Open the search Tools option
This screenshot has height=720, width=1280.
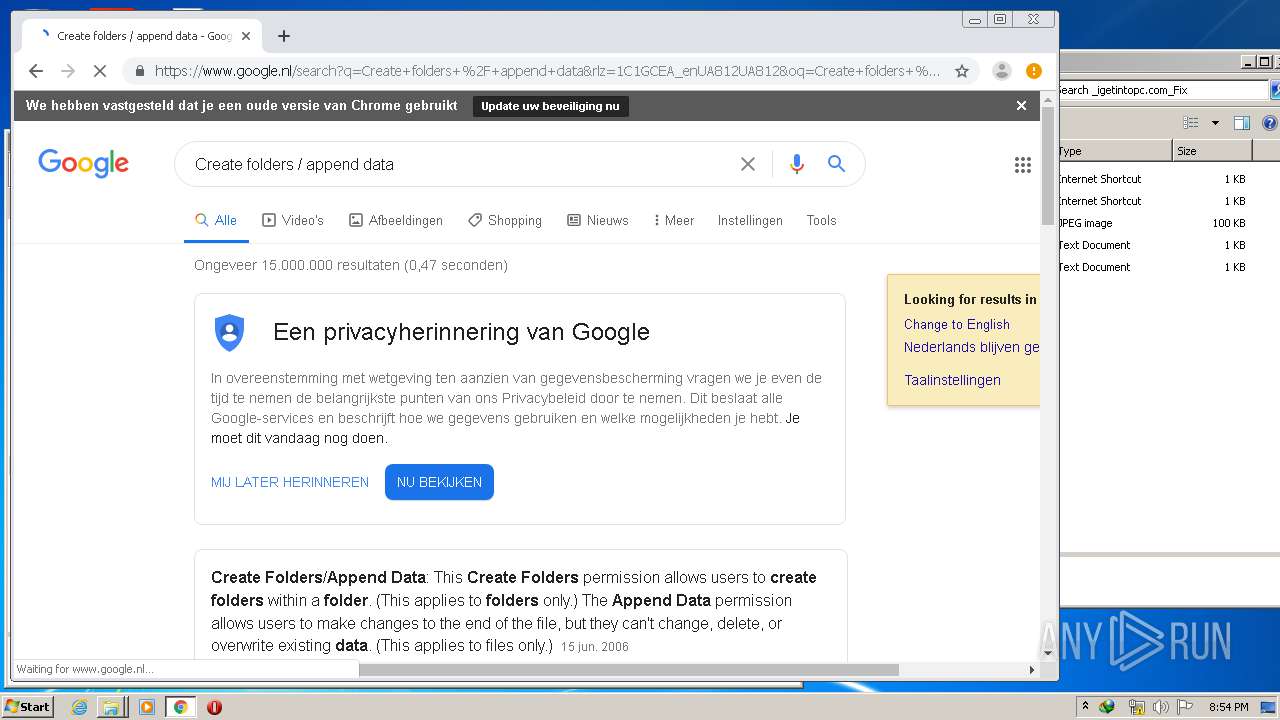point(821,220)
